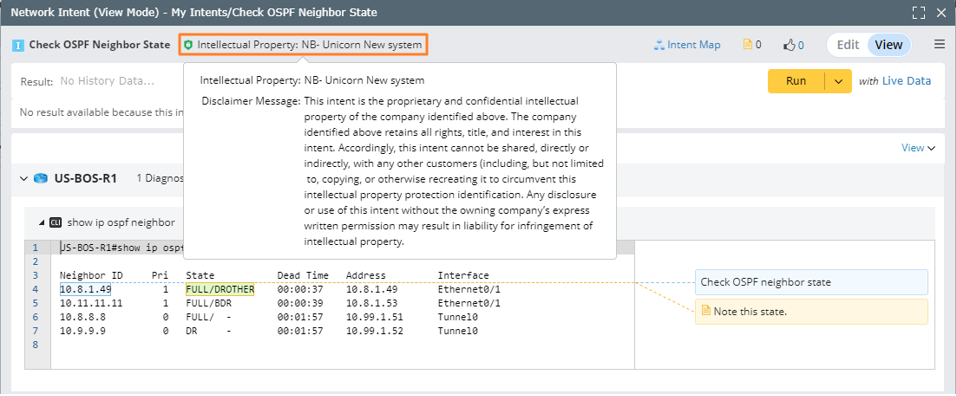
Task: Click the thumbs-up like icon
Action: 790,45
